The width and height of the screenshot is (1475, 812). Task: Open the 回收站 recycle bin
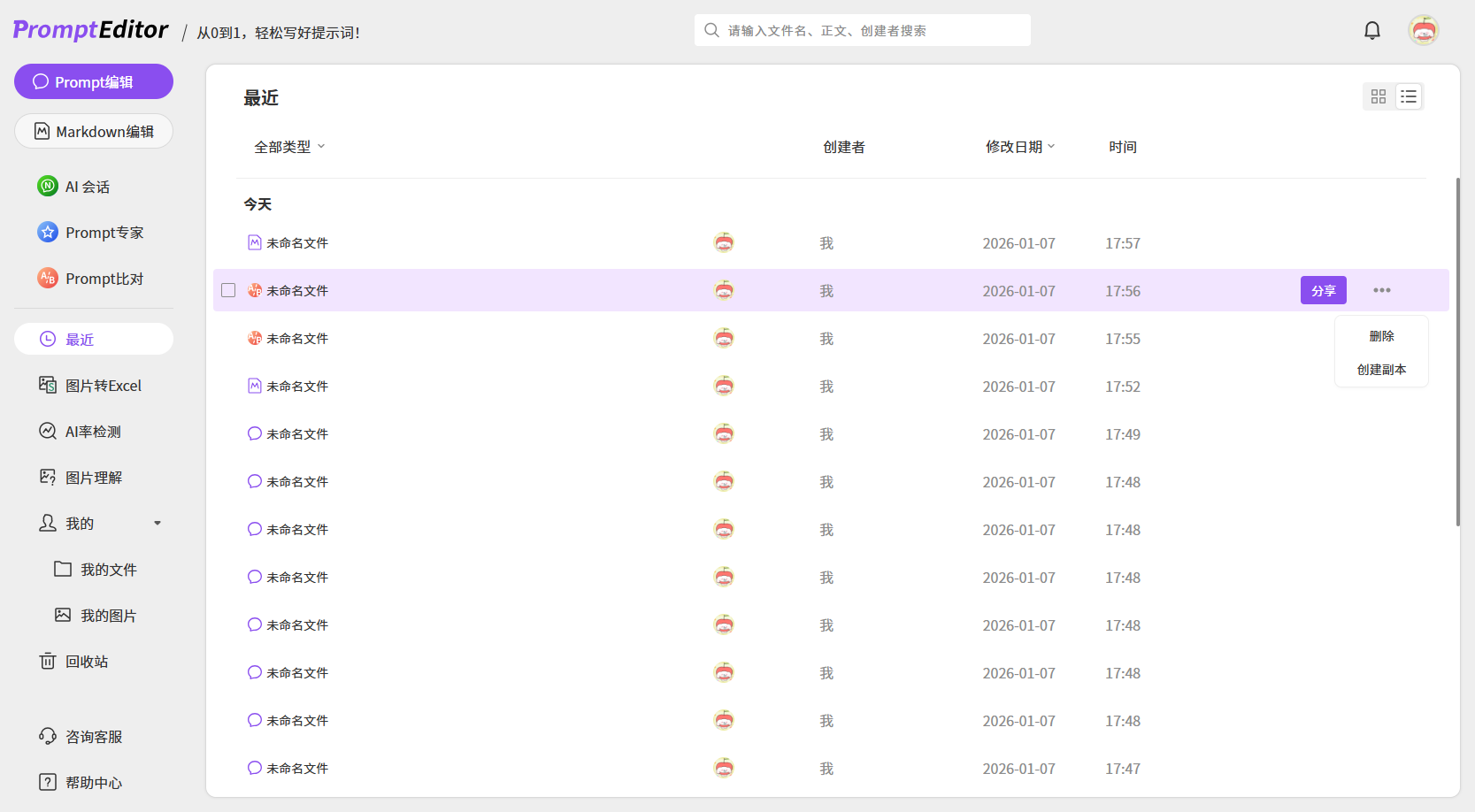coord(86,662)
